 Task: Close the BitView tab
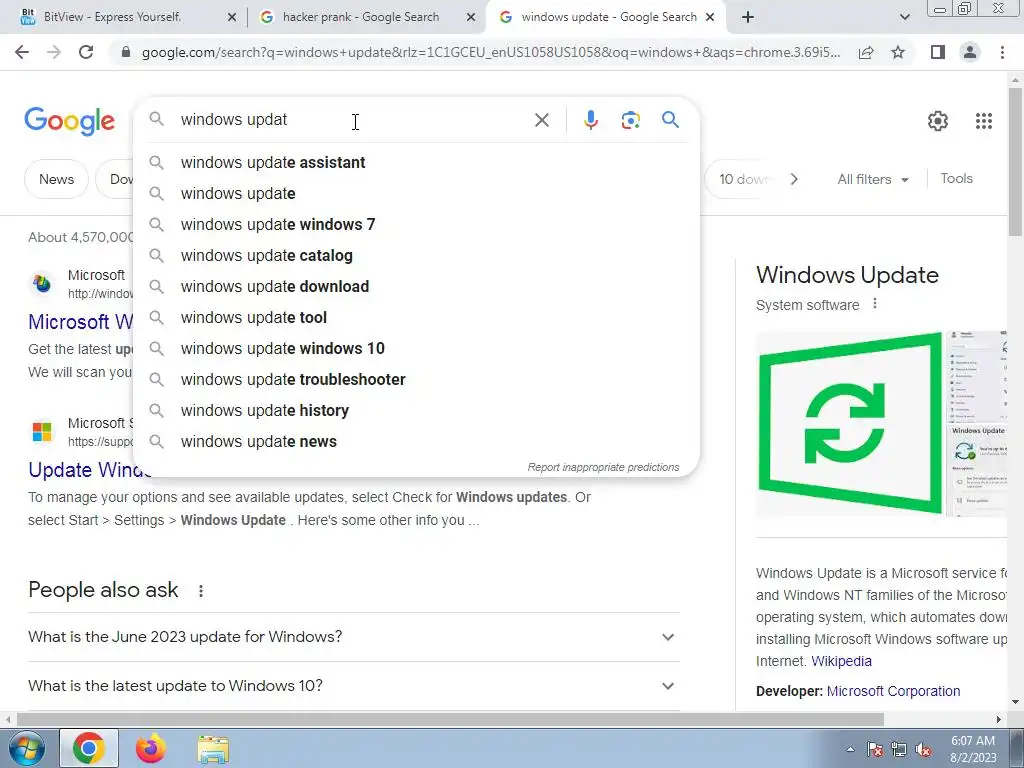coord(232,18)
